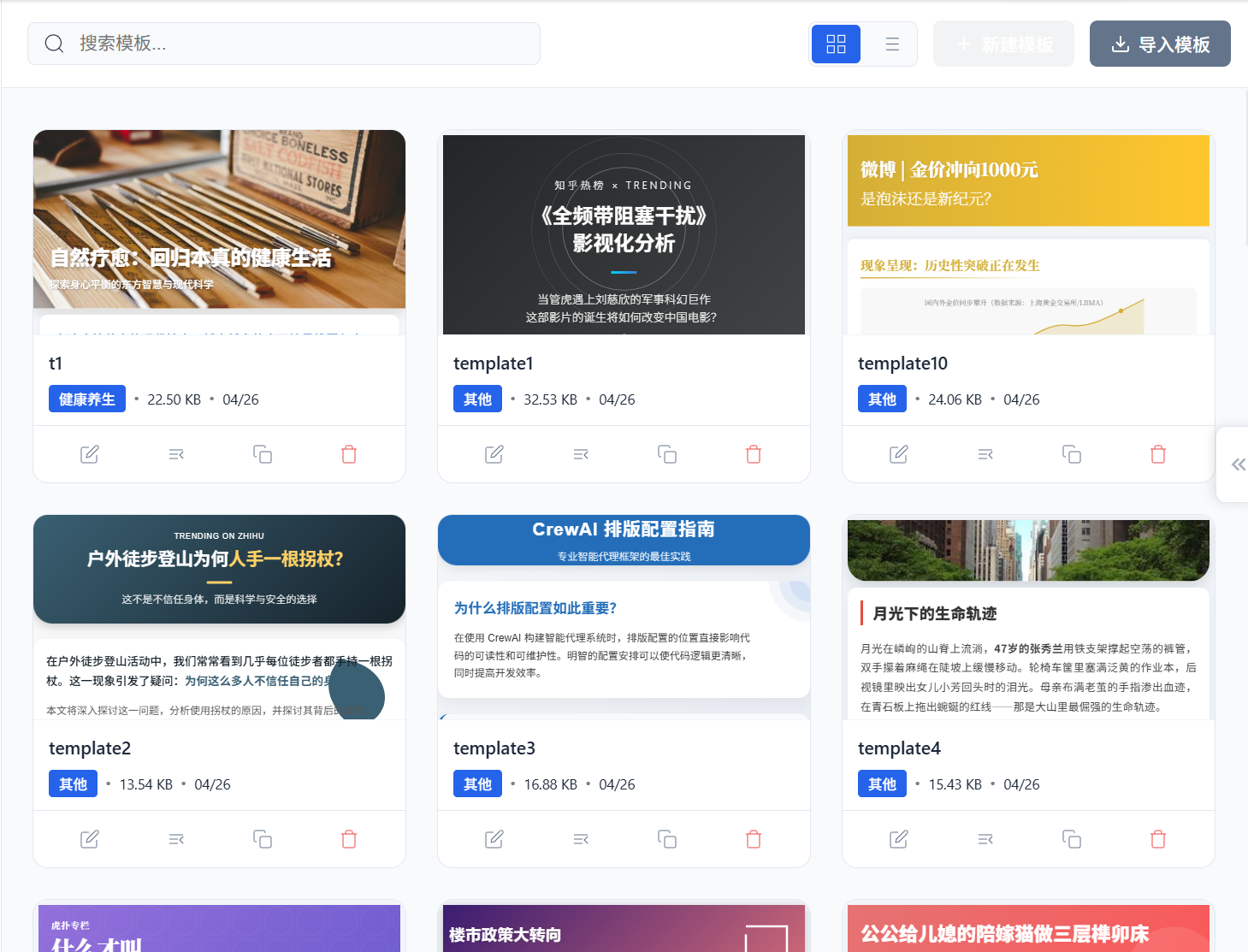Click the list-arrow icon for template4
The image size is (1248, 952).
(985, 839)
